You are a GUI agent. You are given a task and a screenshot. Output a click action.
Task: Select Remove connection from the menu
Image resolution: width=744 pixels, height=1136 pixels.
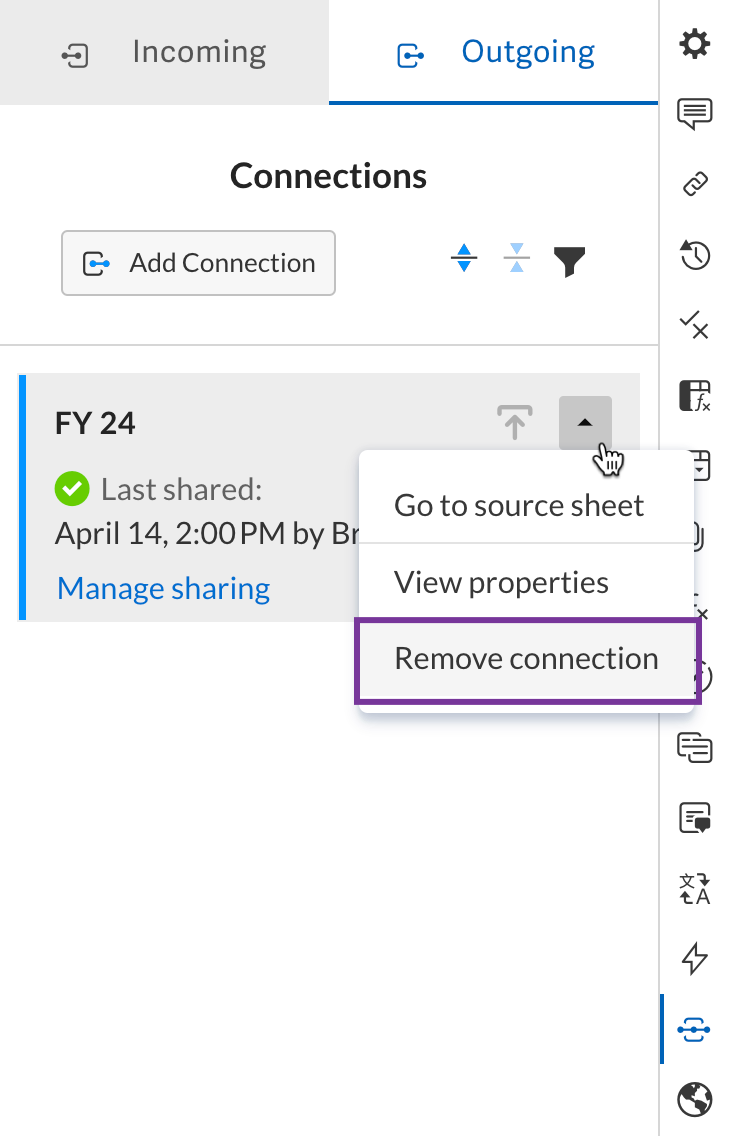tap(526, 659)
